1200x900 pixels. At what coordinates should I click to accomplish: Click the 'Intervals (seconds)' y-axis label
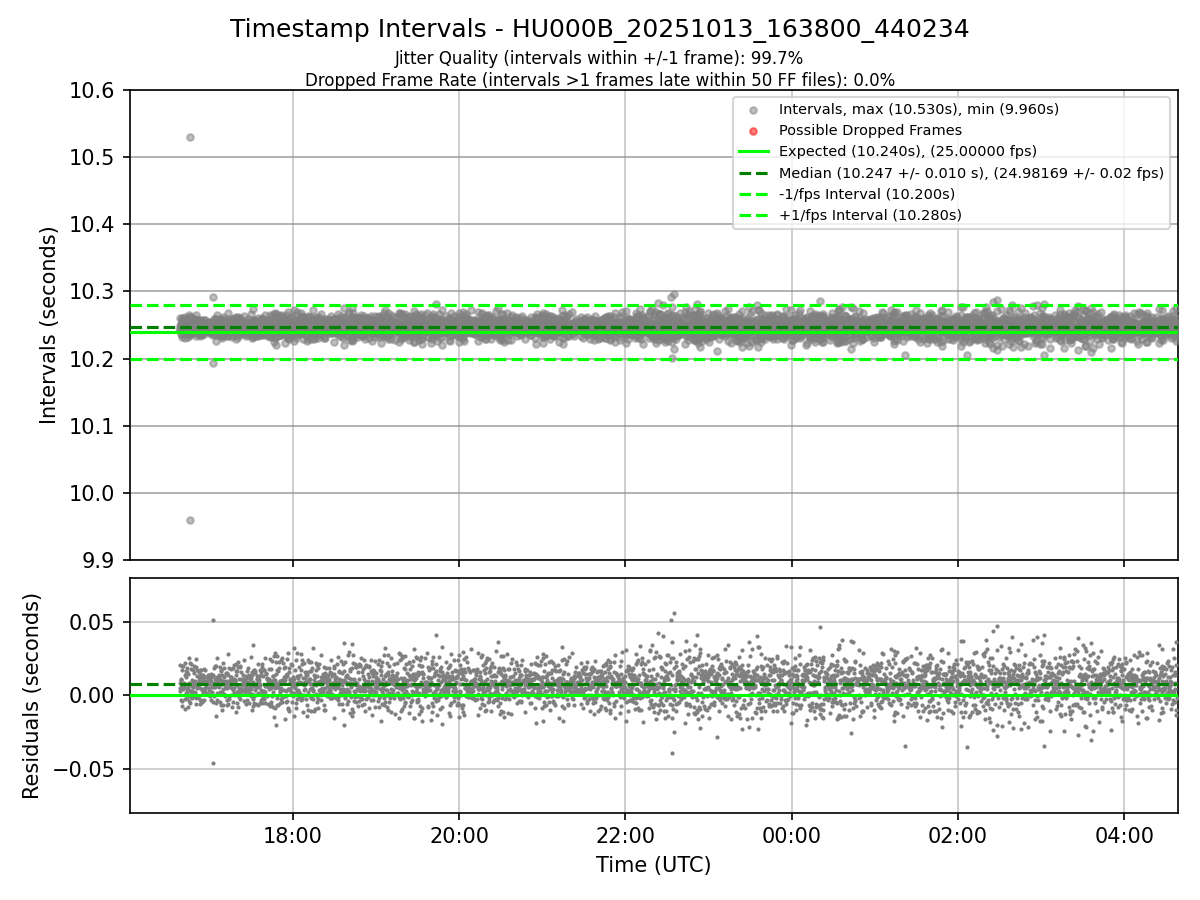click(x=49, y=325)
